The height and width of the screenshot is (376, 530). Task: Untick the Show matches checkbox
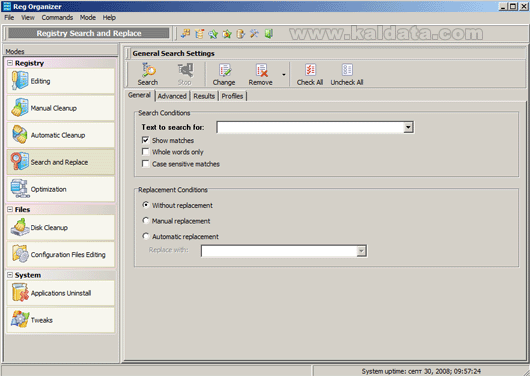pos(146,140)
